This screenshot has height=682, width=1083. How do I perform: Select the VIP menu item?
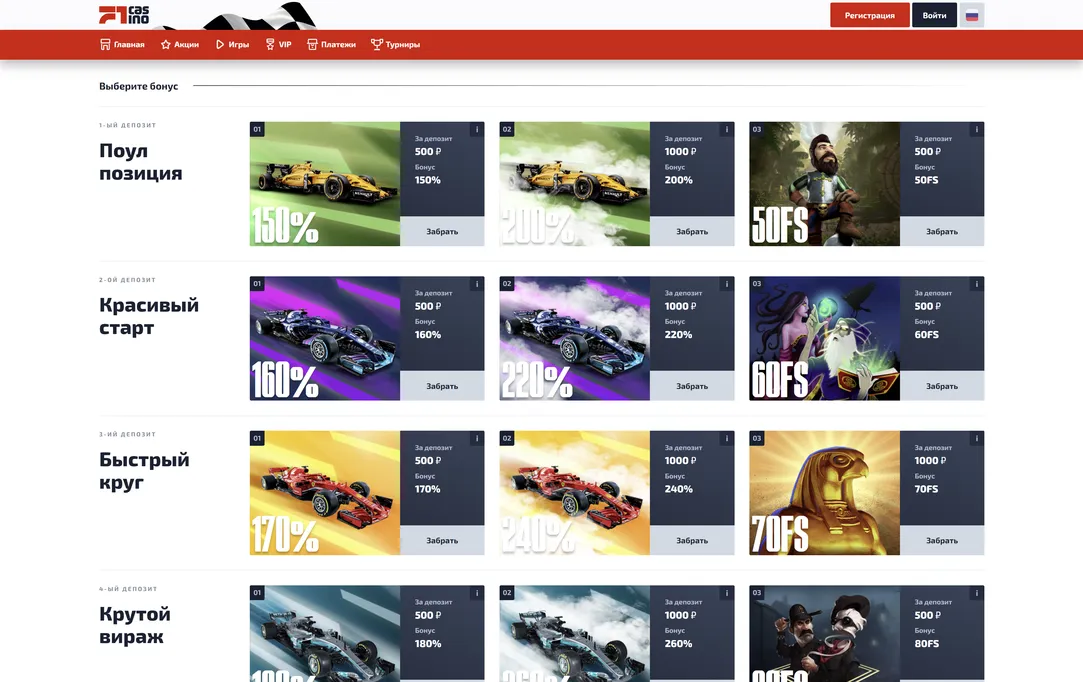(279, 44)
